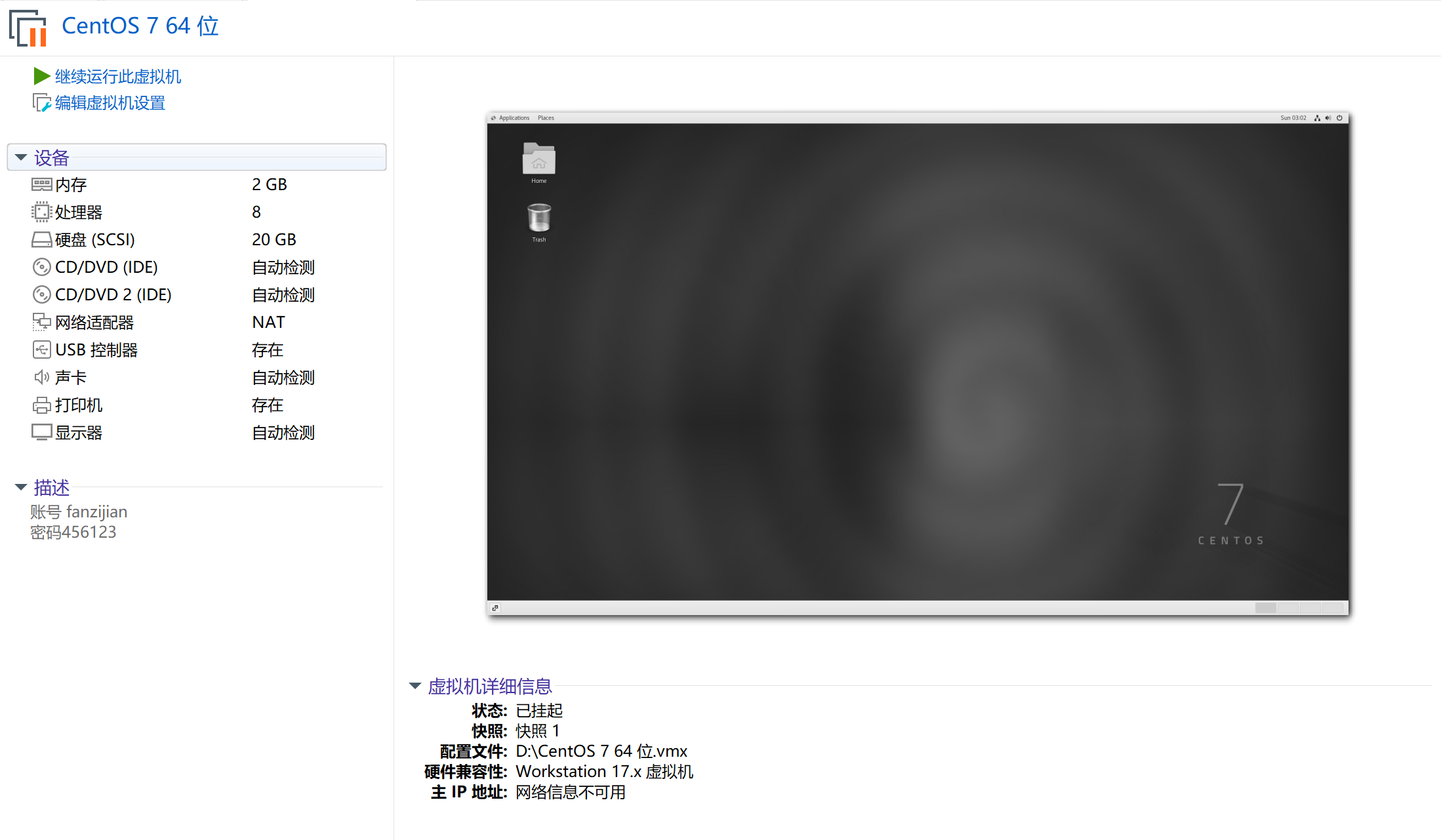
Task: Click the description text with account fanzijian
Action: (79, 512)
